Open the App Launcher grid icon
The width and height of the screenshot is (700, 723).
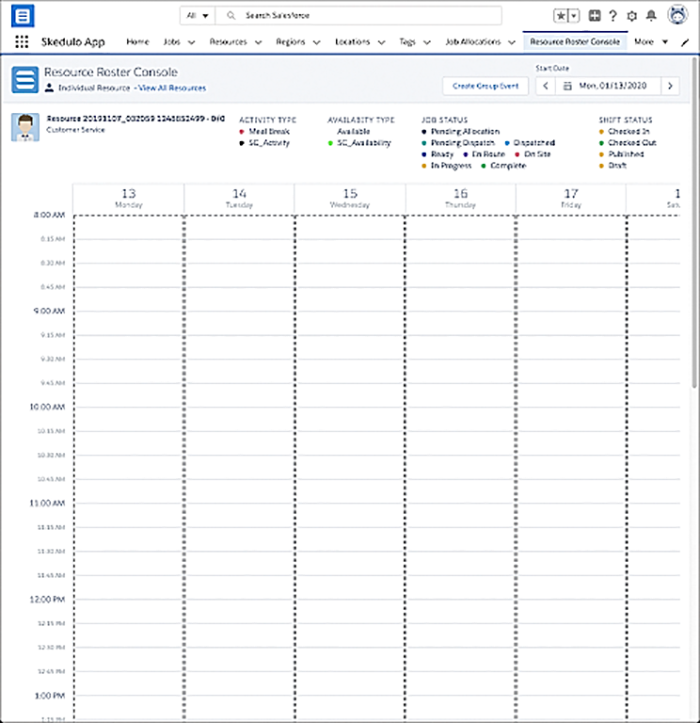pos(22,42)
